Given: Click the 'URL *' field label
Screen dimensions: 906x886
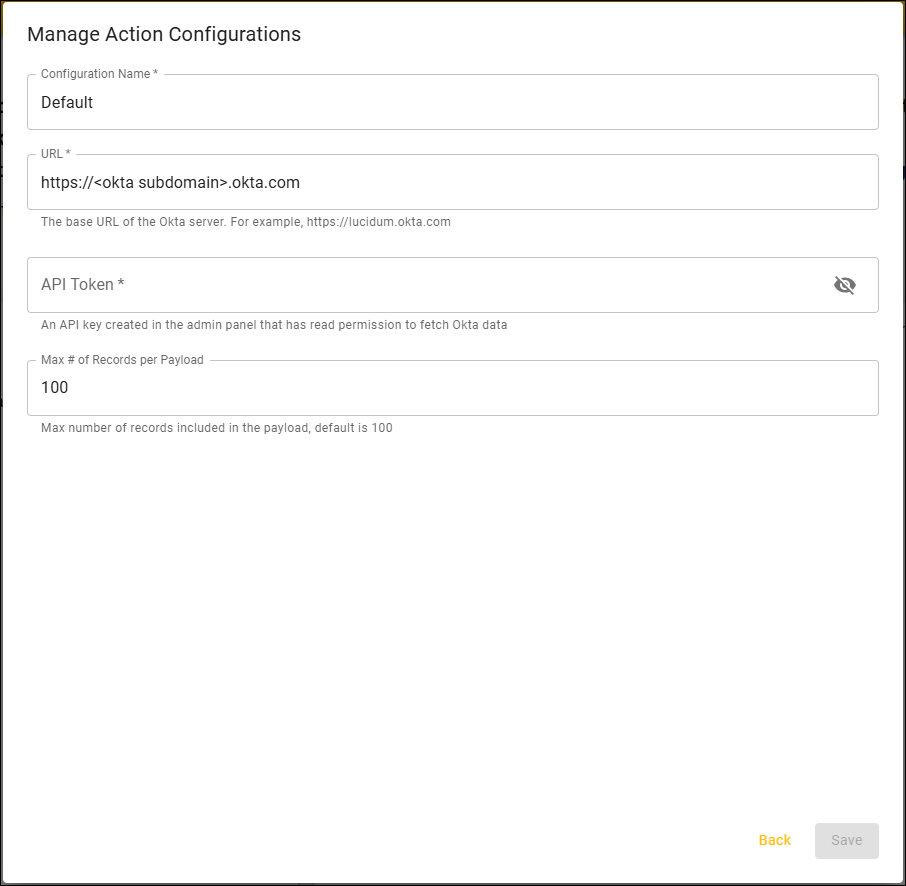Looking at the screenshot, I should [x=55, y=154].
